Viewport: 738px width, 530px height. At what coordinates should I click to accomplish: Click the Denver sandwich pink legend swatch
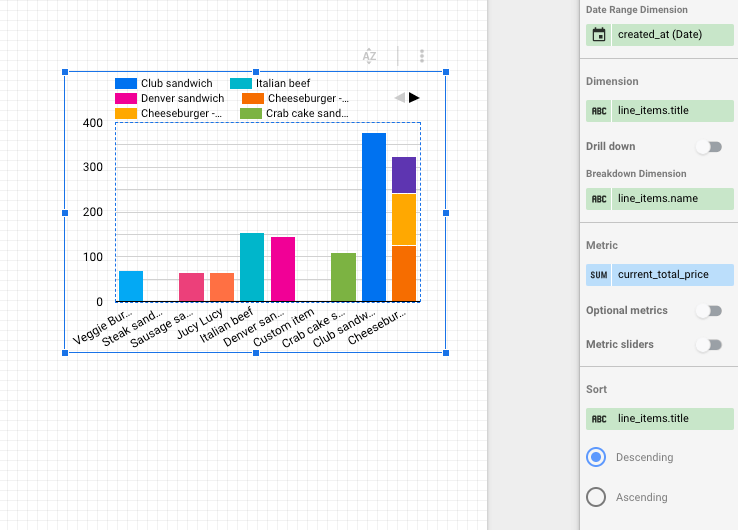(126, 99)
